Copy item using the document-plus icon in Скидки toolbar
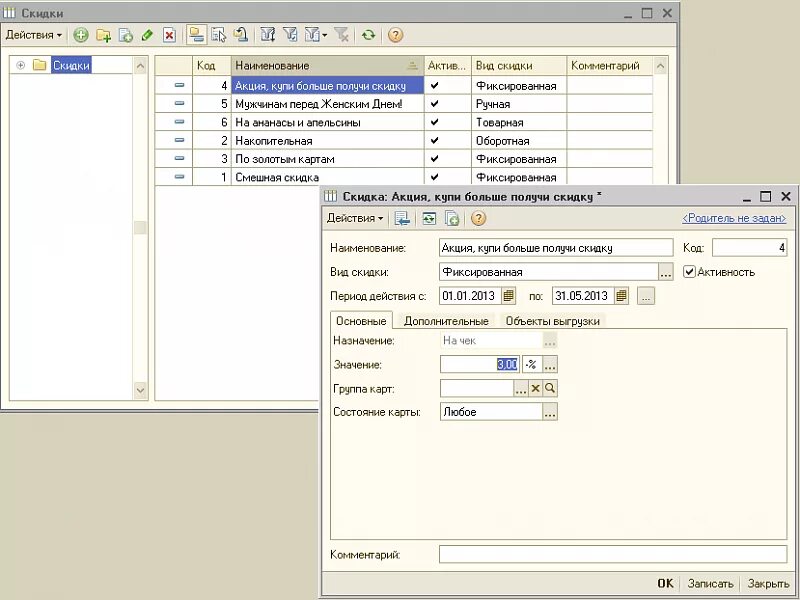This screenshot has width=800, height=600. coord(126,35)
